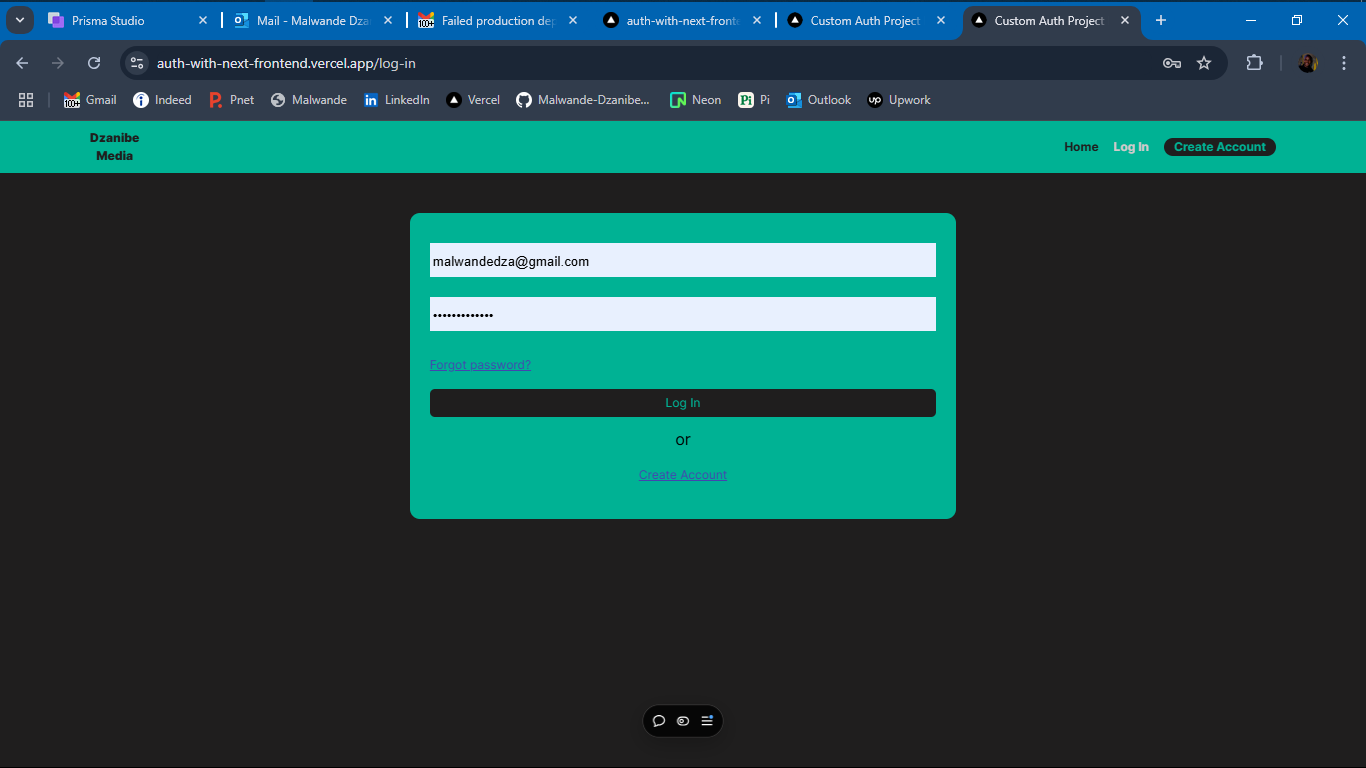Focus the email input field
This screenshot has width=1366, height=768.
tap(682, 261)
